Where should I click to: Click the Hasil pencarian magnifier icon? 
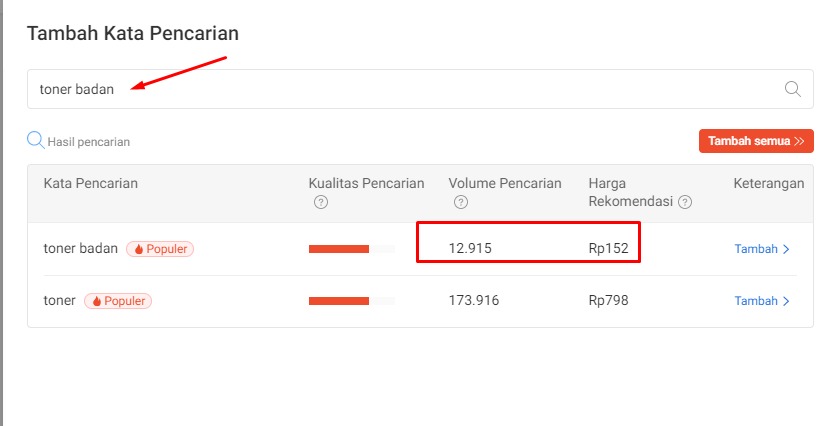pyautogui.click(x=36, y=140)
